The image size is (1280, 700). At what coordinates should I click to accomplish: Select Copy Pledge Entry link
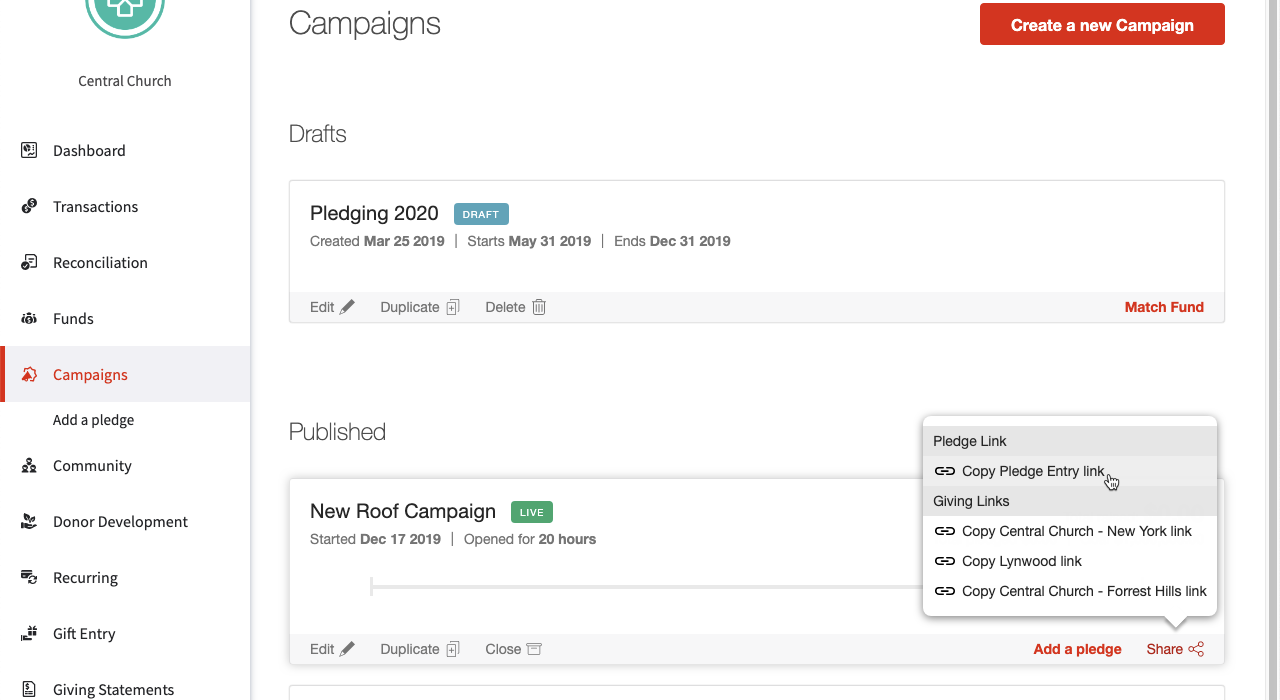(x=1033, y=471)
